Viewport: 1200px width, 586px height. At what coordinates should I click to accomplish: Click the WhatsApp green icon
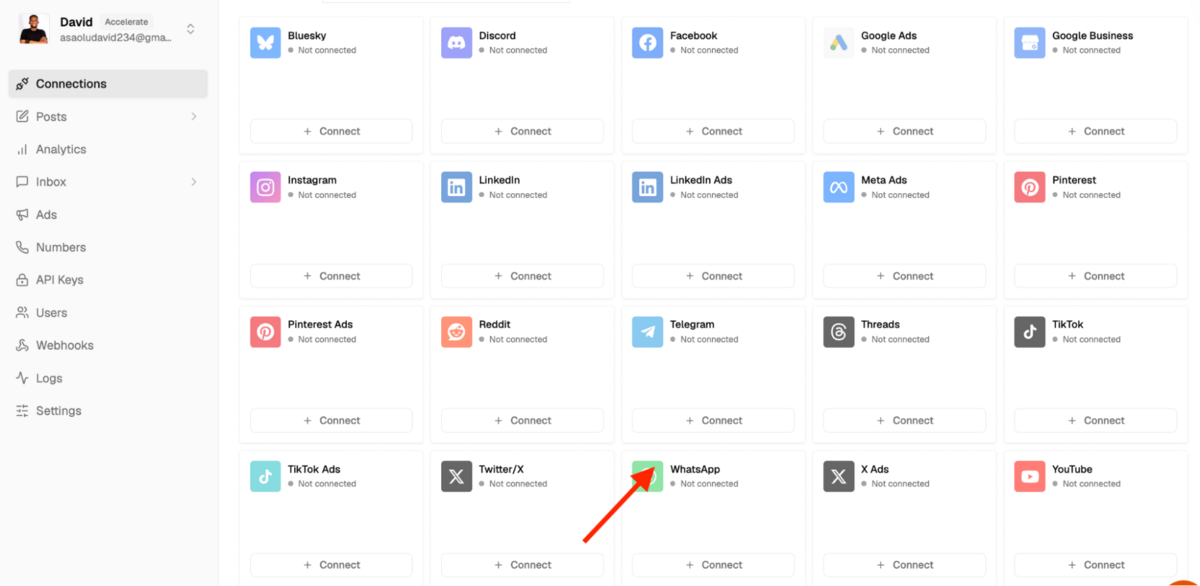point(647,476)
